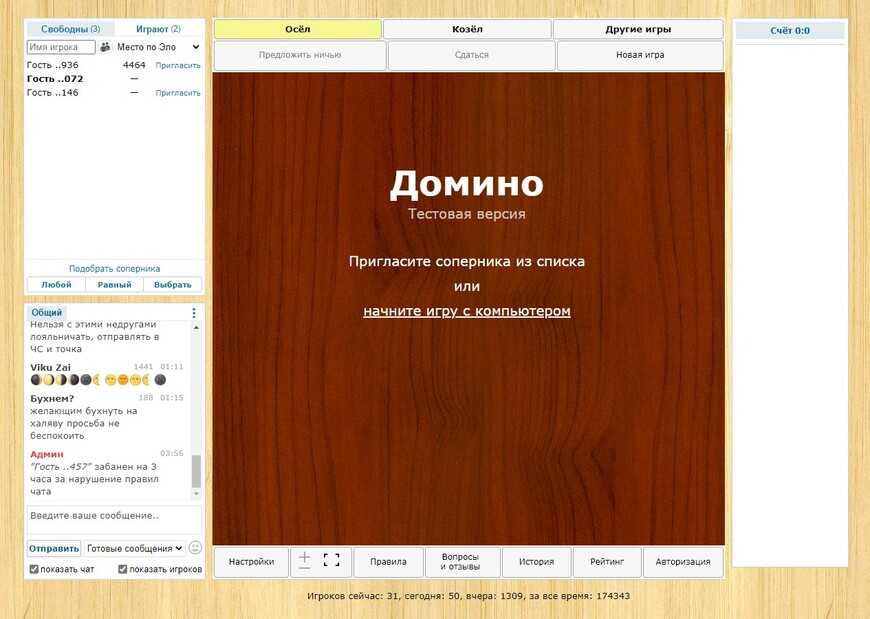The height and width of the screenshot is (619, 870).
Task: Open the 'Другие игры' tab
Action: (637, 30)
